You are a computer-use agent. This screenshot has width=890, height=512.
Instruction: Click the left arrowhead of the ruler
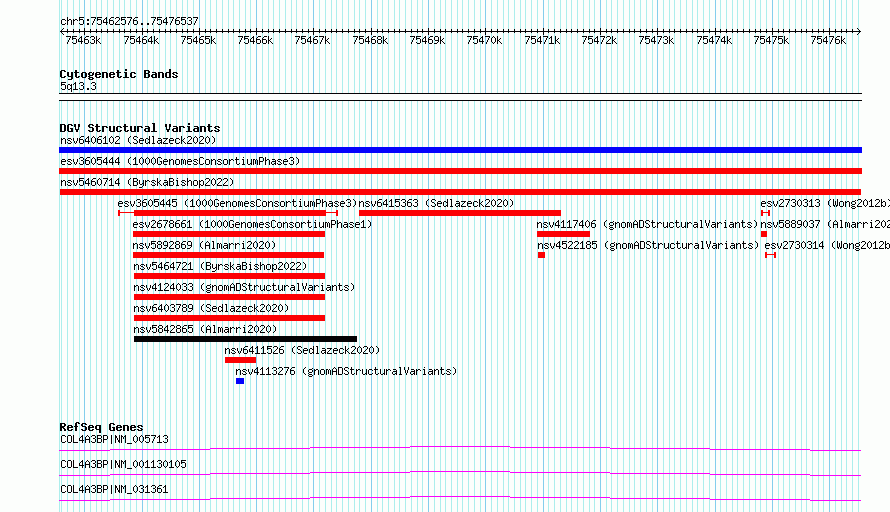click(62, 32)
